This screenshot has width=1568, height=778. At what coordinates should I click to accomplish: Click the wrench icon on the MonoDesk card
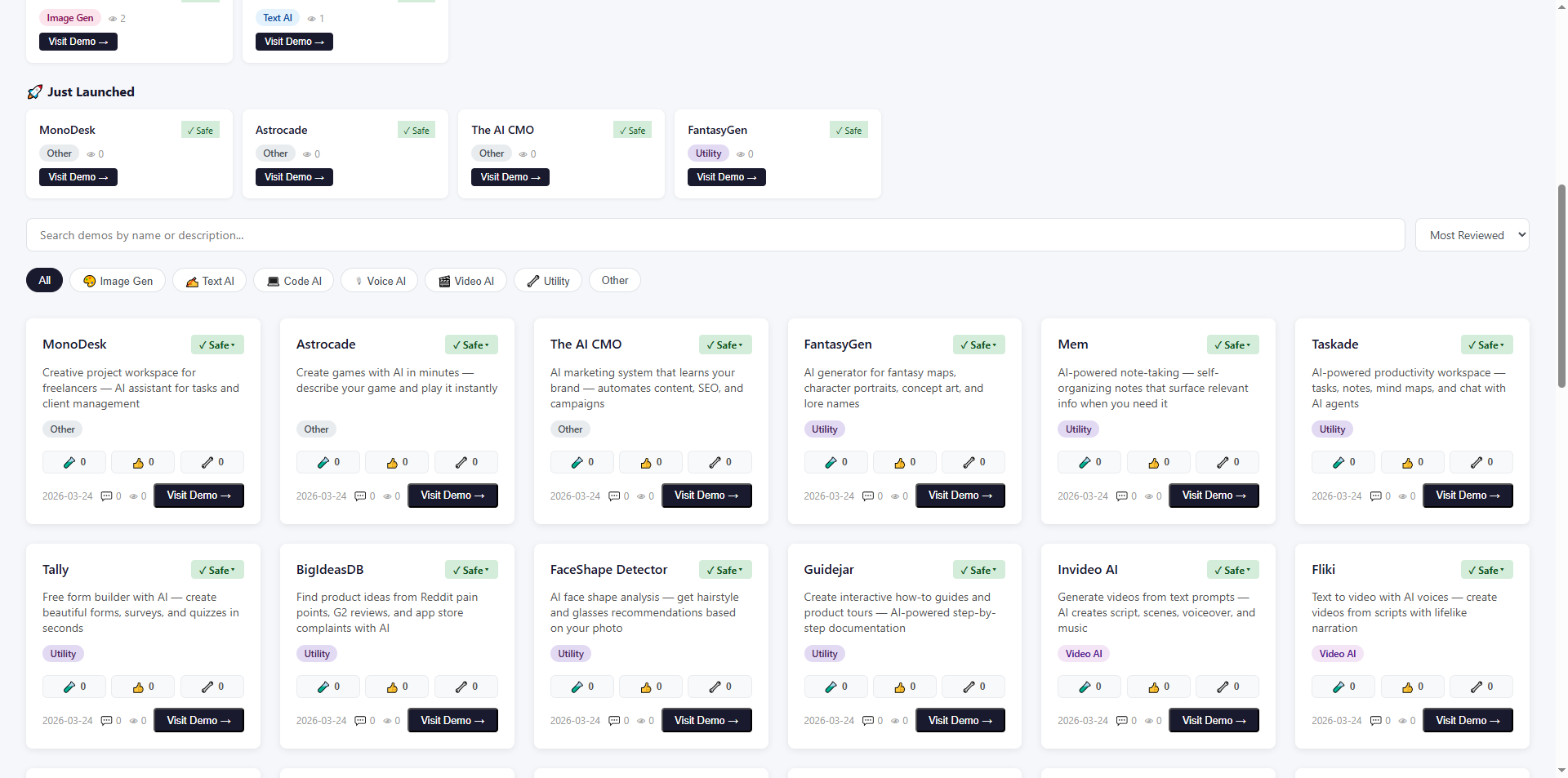pos(207,463)
